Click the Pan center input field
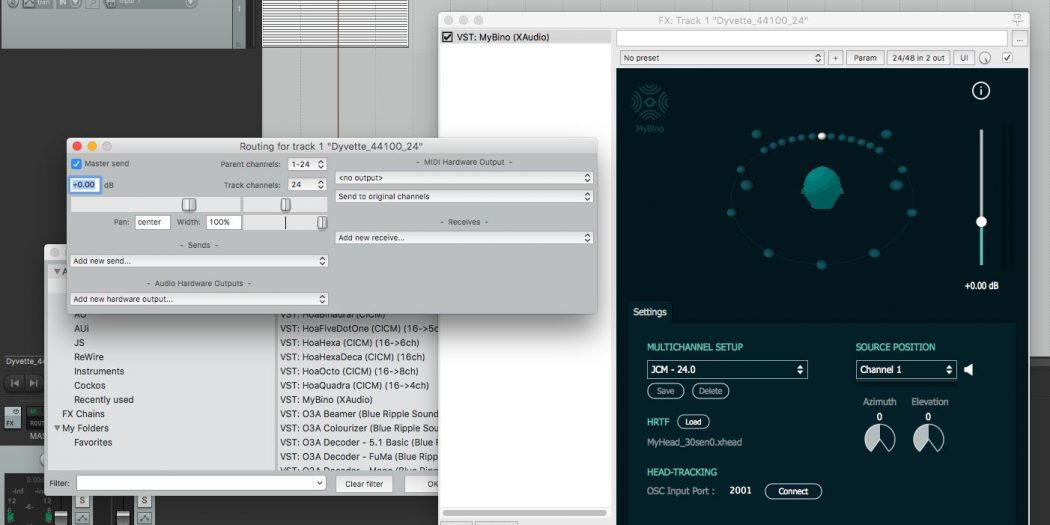Viewport: 1050px width, 525px height. (x=152, y=222)
